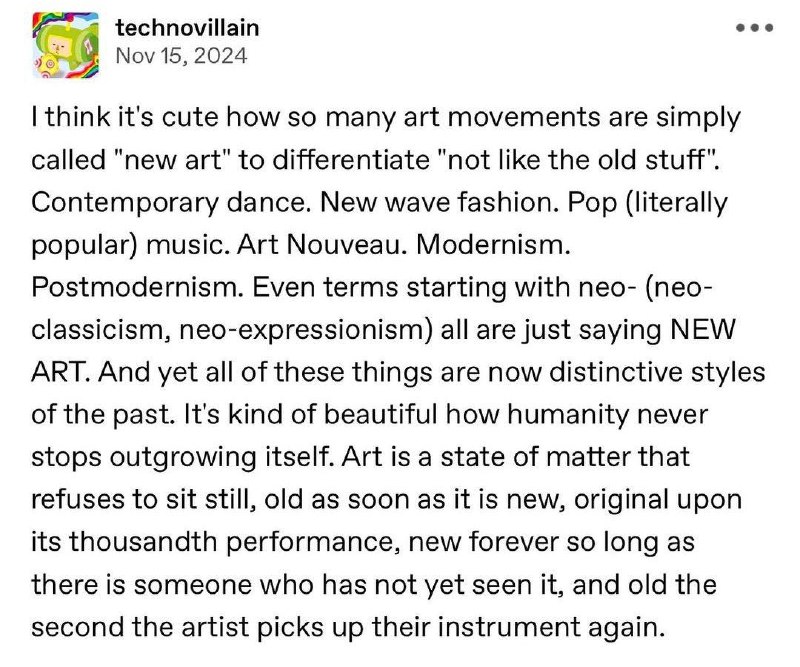Click the word "distinctive" in the paragraph

click(x=616, y=373)
